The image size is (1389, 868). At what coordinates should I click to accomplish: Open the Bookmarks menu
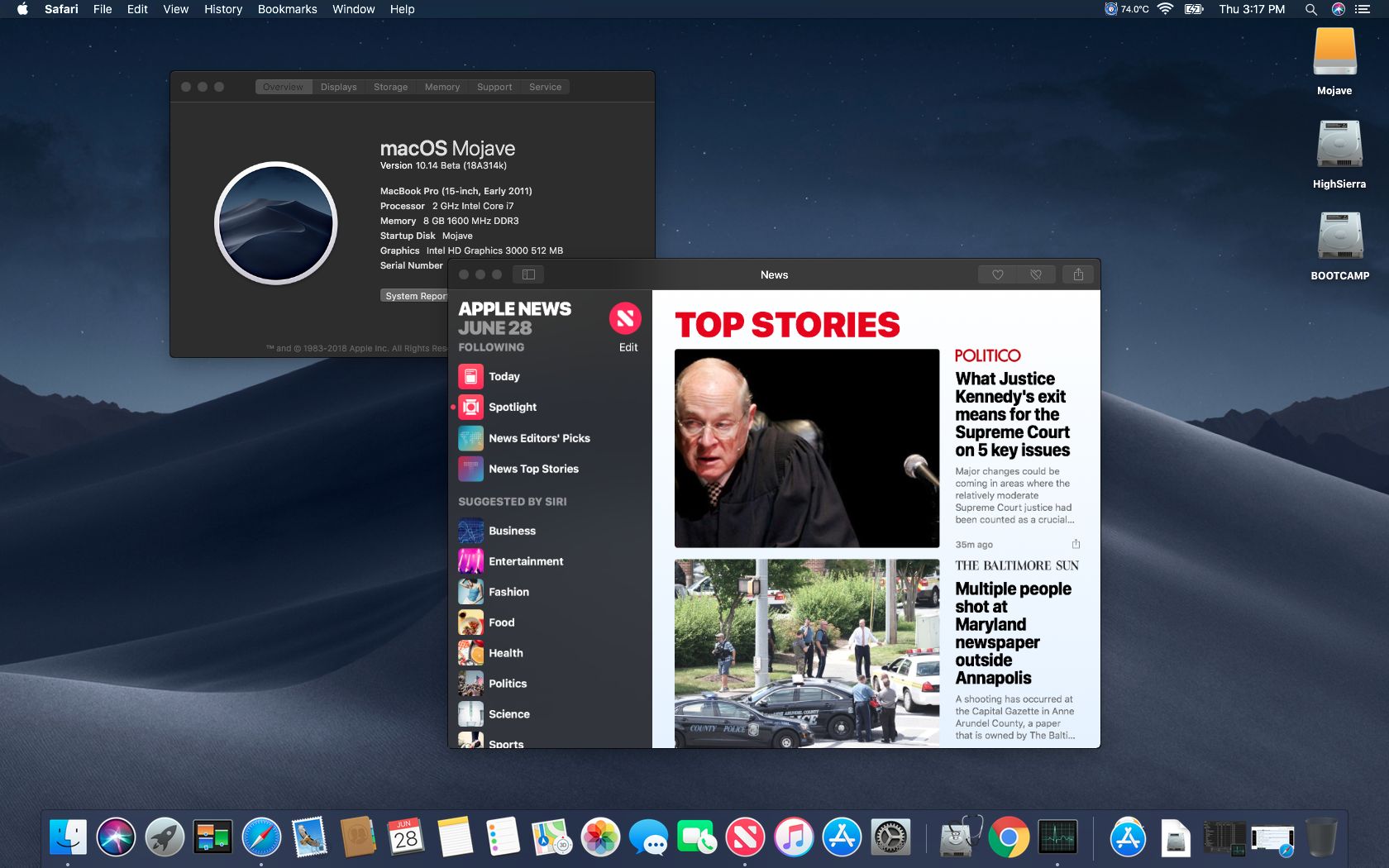coord(287,9)
